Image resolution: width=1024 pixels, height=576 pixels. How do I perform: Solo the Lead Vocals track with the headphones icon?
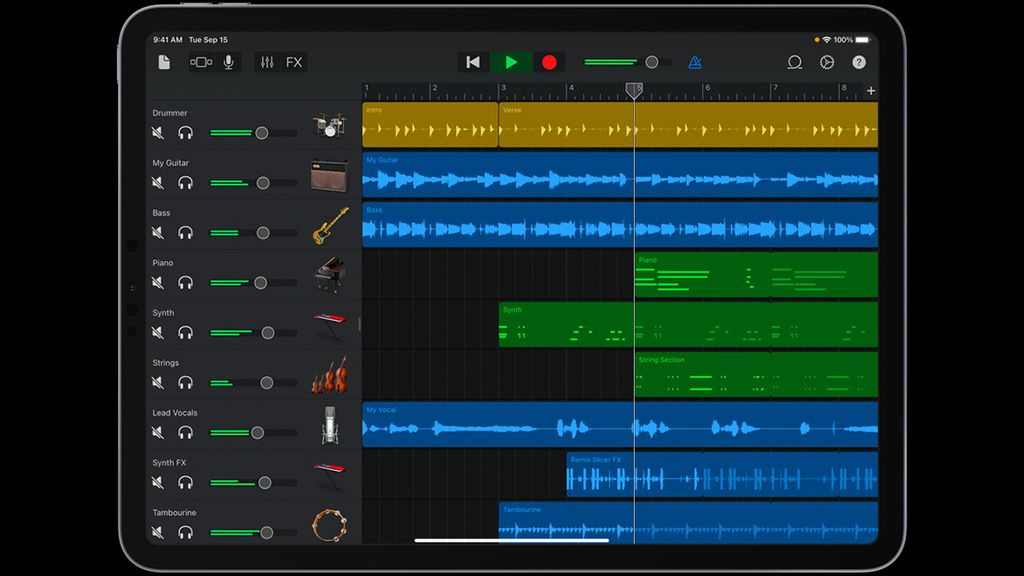pos(184,432)
